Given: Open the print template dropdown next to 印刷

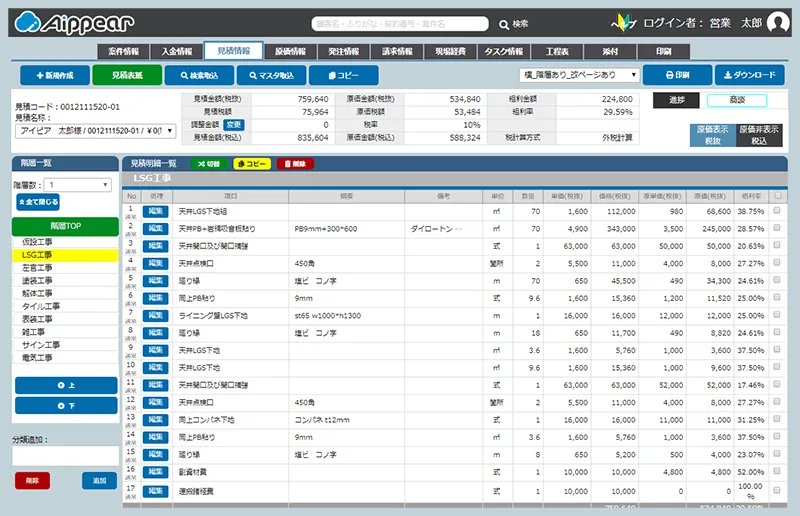Looking at the screenshot, I should tap(579, 75).
